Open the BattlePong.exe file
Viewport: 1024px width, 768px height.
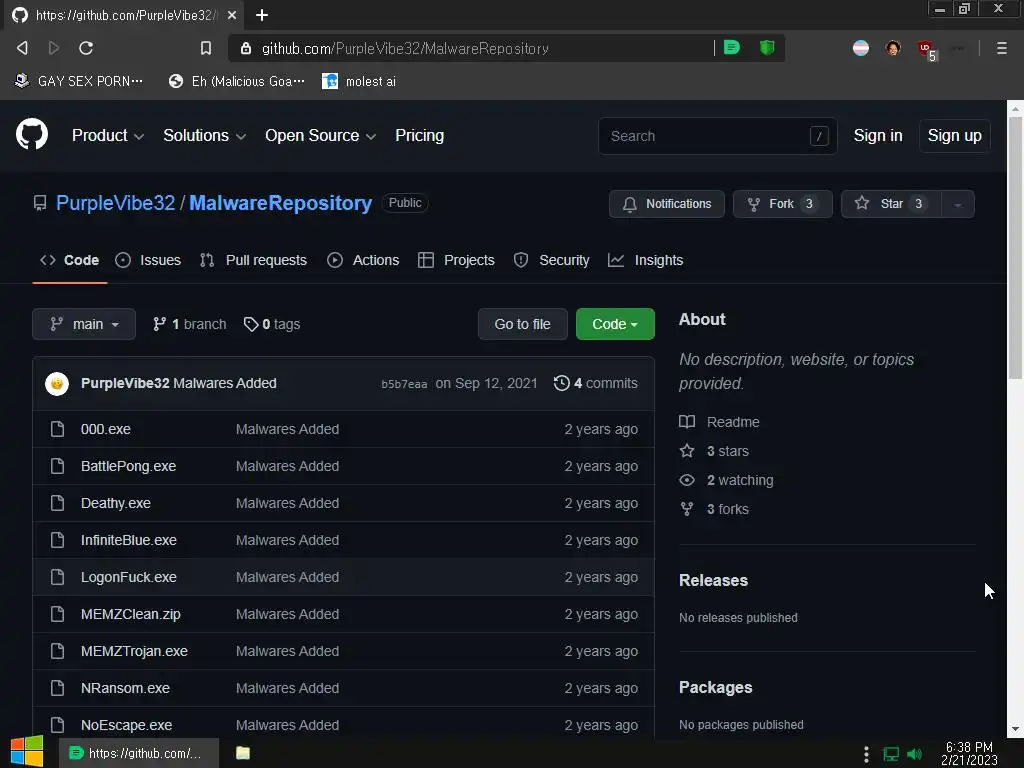(x=129, y=466)
